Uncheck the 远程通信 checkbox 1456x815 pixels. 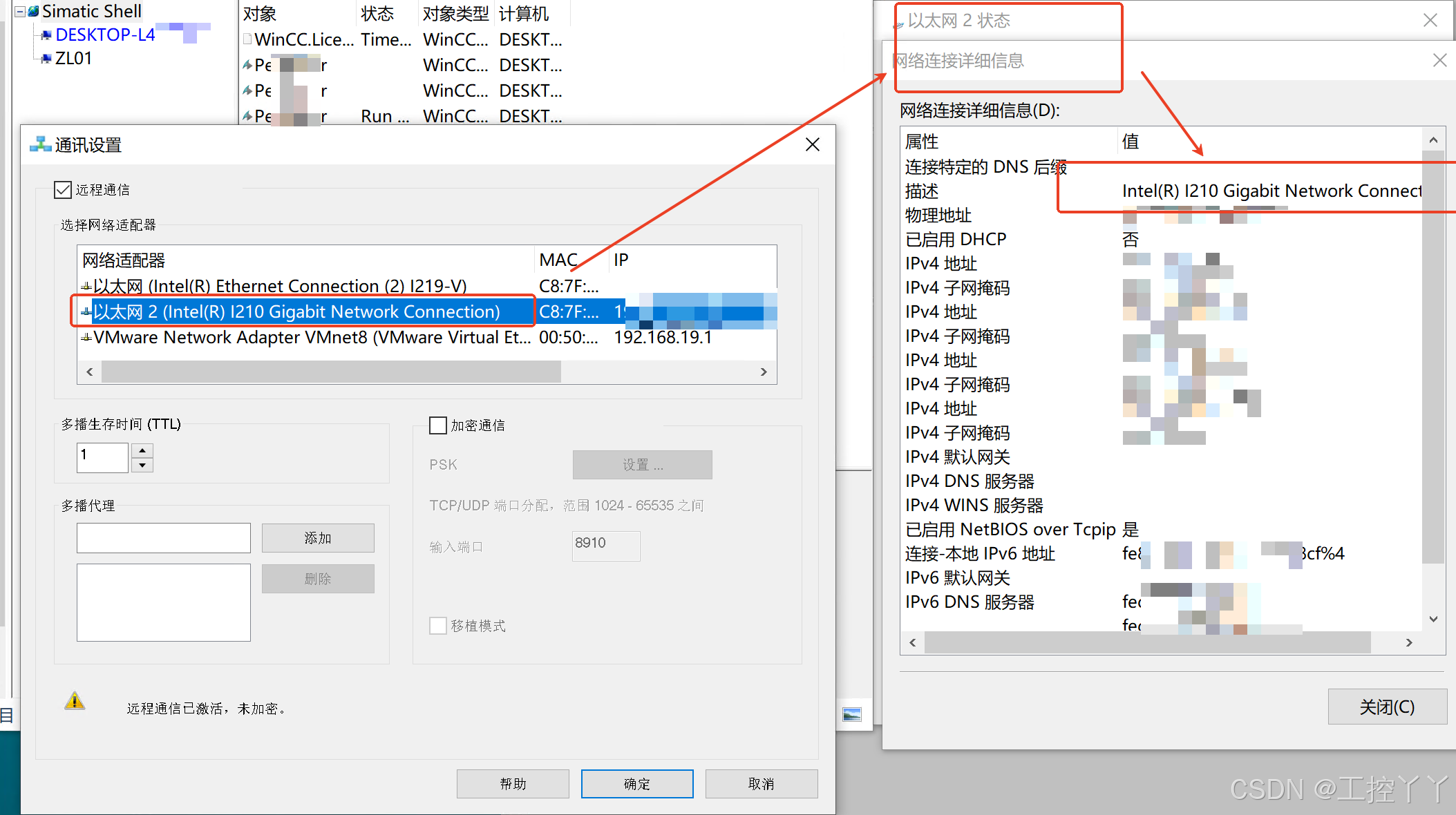pos(63,190)
